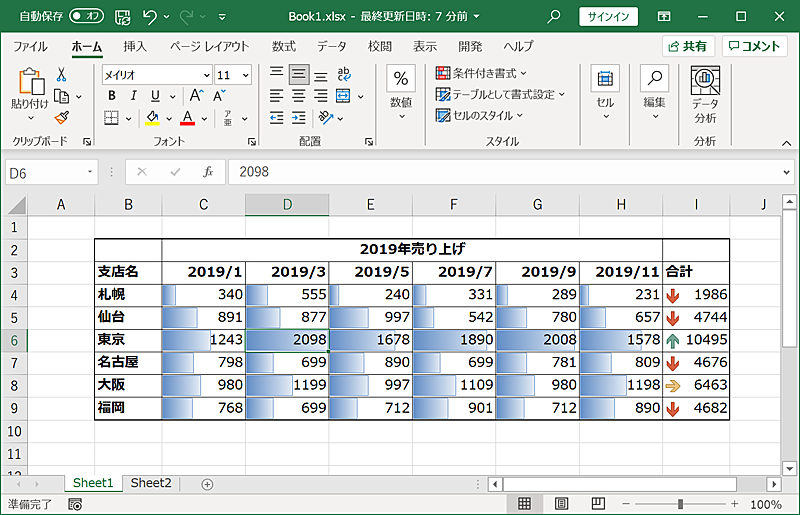Increase font size with large A icon
Image resolution: width=800 pixels, height=515 pixels.
[196, 95]
